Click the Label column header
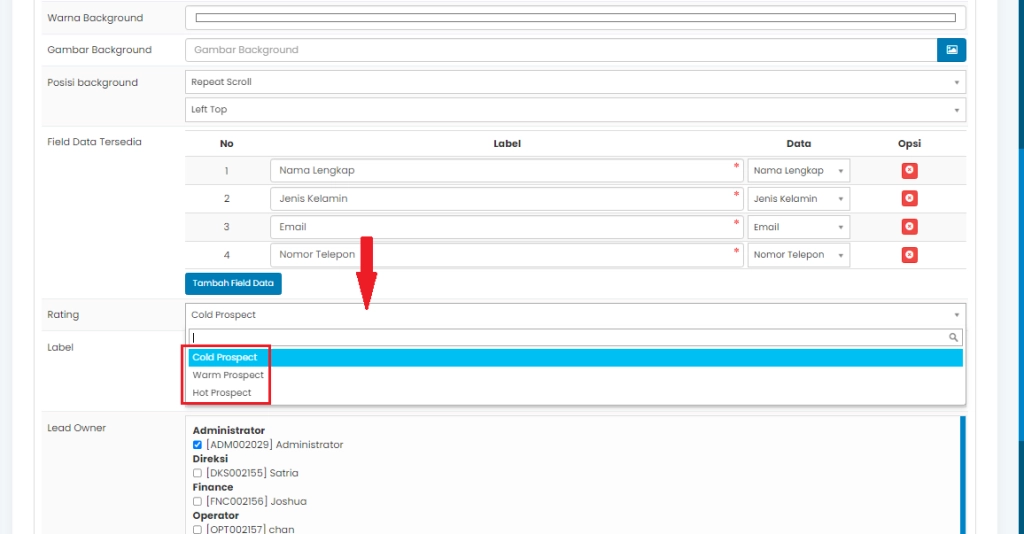Image resolution: width=1024 pixels, height=534 pixels. click(507, 144)
